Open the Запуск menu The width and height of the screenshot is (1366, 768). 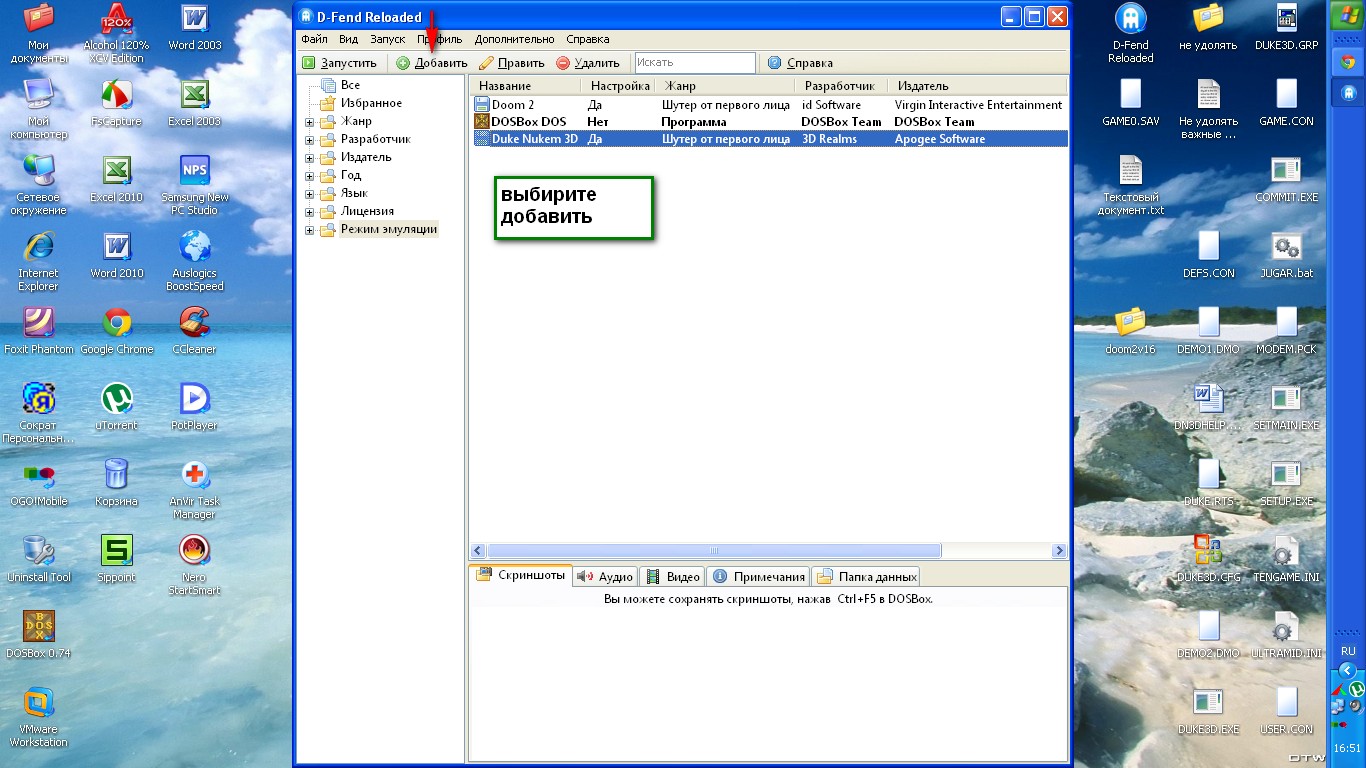[388, 39]
